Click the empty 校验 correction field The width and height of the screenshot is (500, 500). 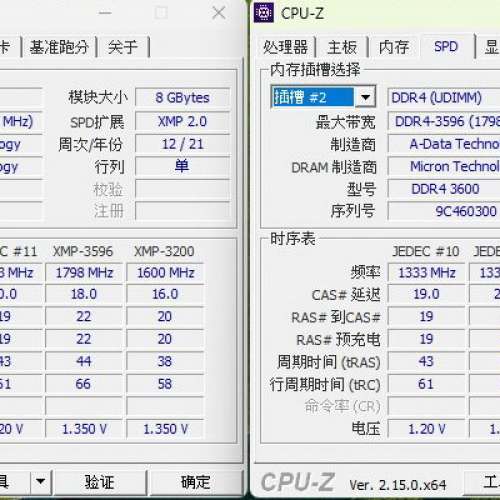[x=182, y=189]
